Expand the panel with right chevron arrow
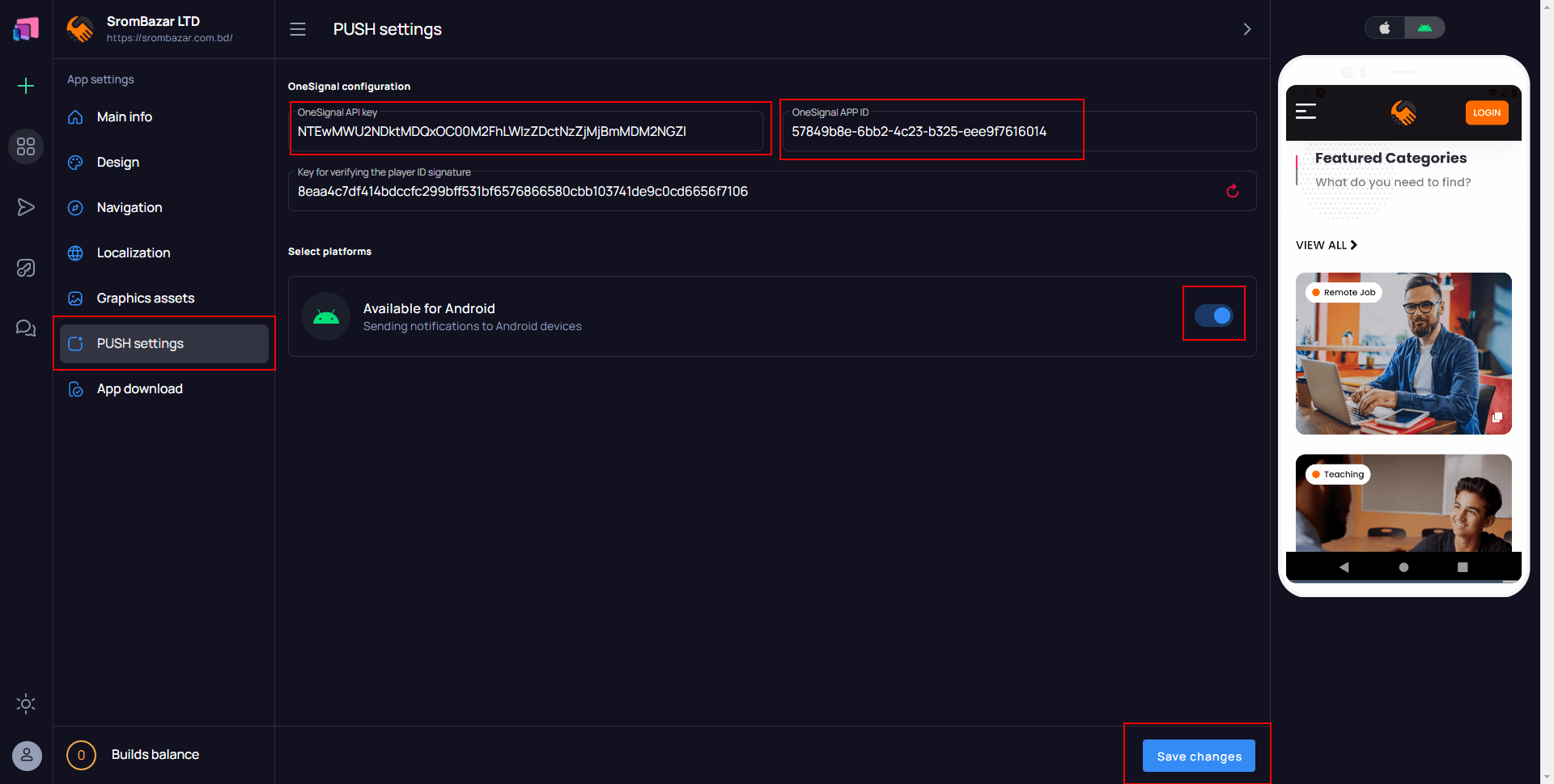 coord(1246,29)
